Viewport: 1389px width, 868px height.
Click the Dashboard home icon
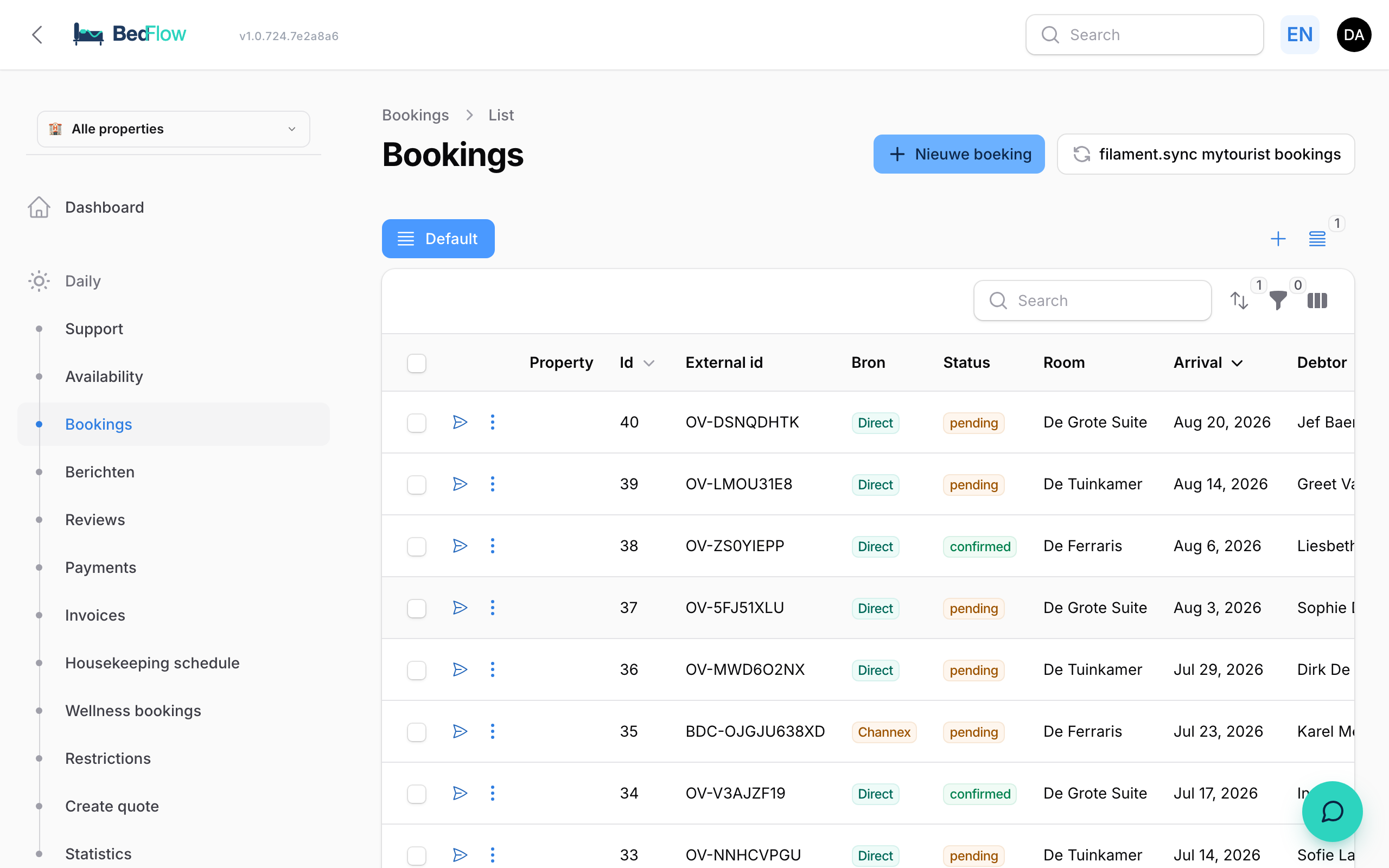[39, 207]
